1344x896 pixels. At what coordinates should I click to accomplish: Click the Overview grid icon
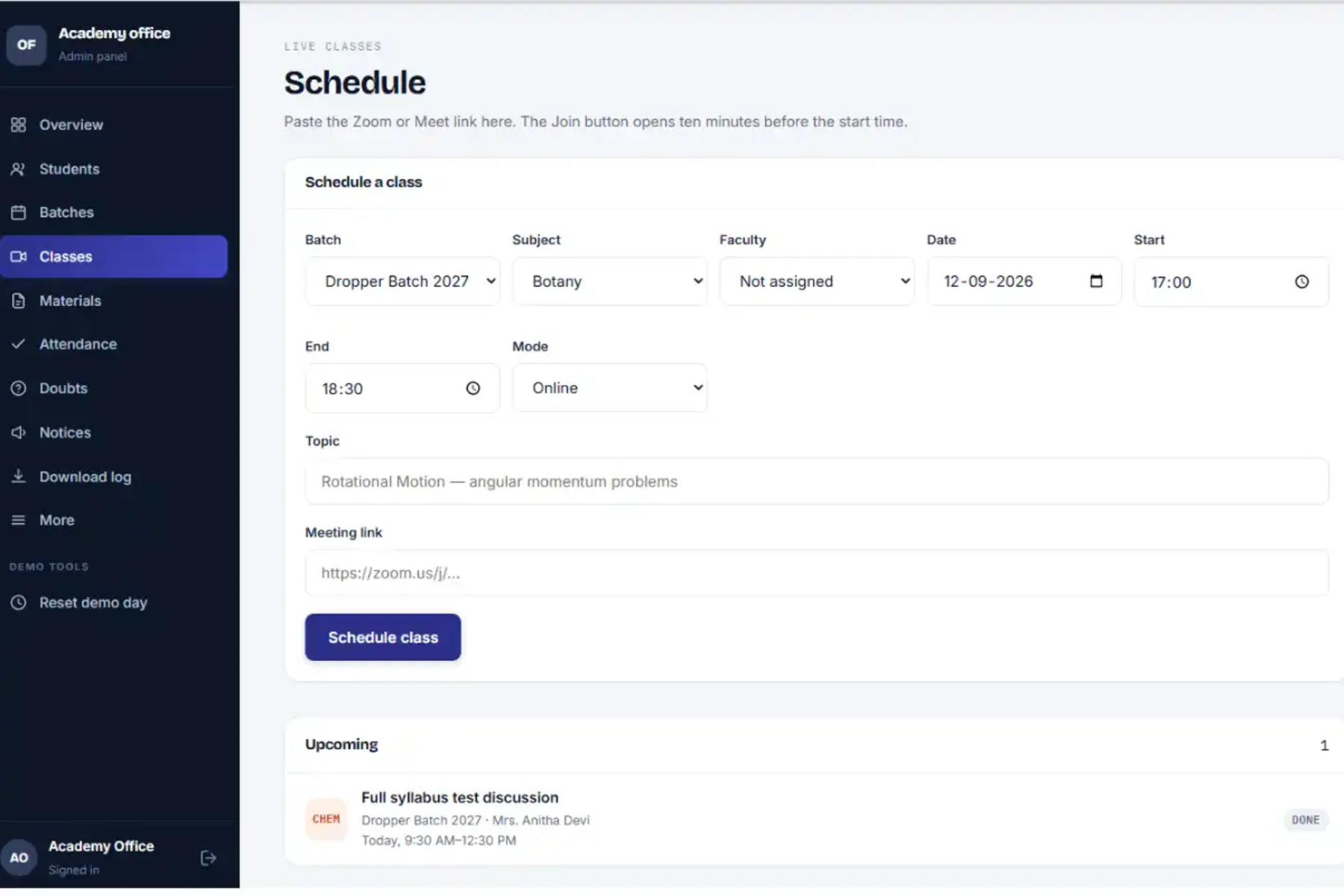pos(19,125)
